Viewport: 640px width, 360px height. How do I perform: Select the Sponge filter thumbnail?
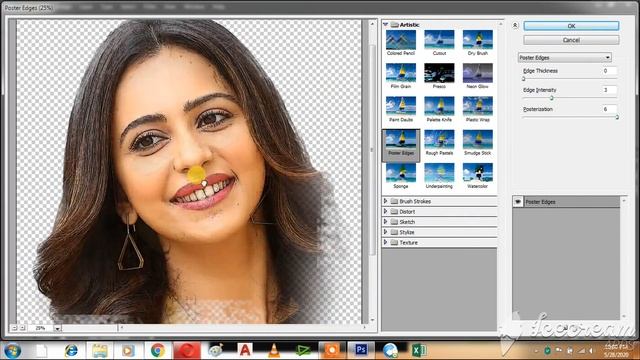click(x=401, y=173)
